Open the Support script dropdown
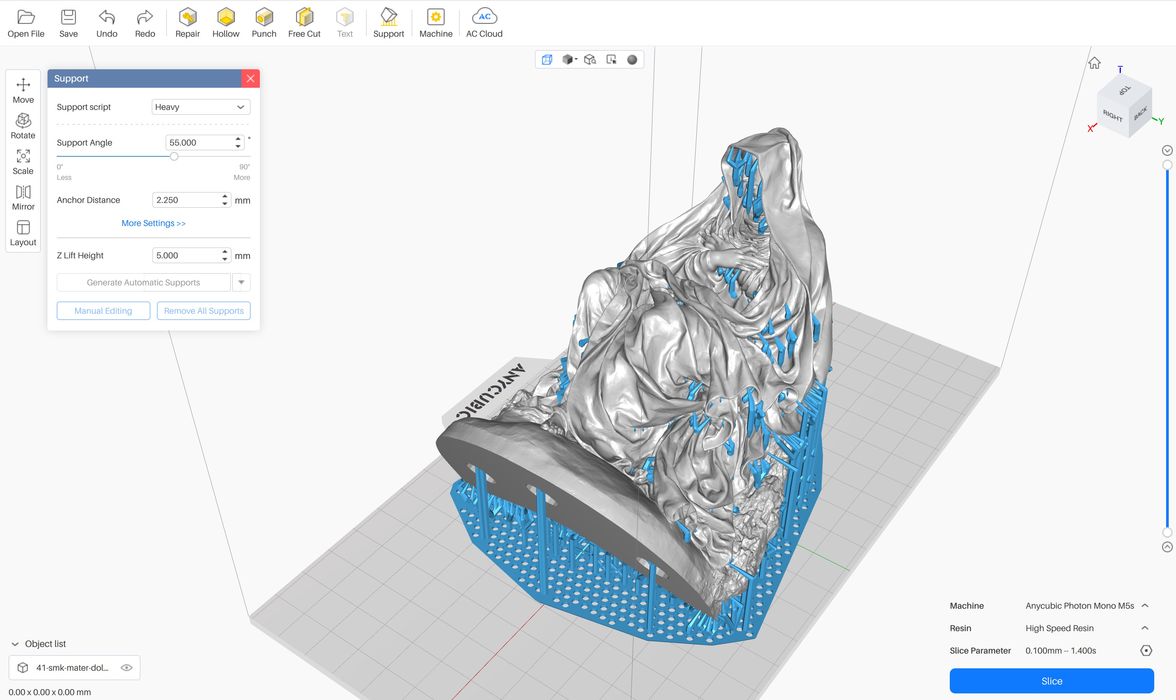This screenshot has width=1176, height=700. point(201,107)
